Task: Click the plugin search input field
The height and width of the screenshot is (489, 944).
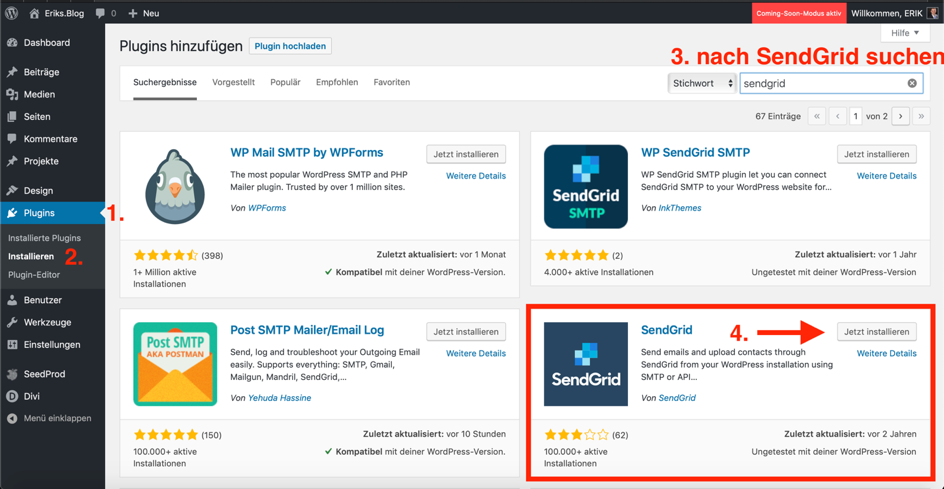Action: pos(831,84)
